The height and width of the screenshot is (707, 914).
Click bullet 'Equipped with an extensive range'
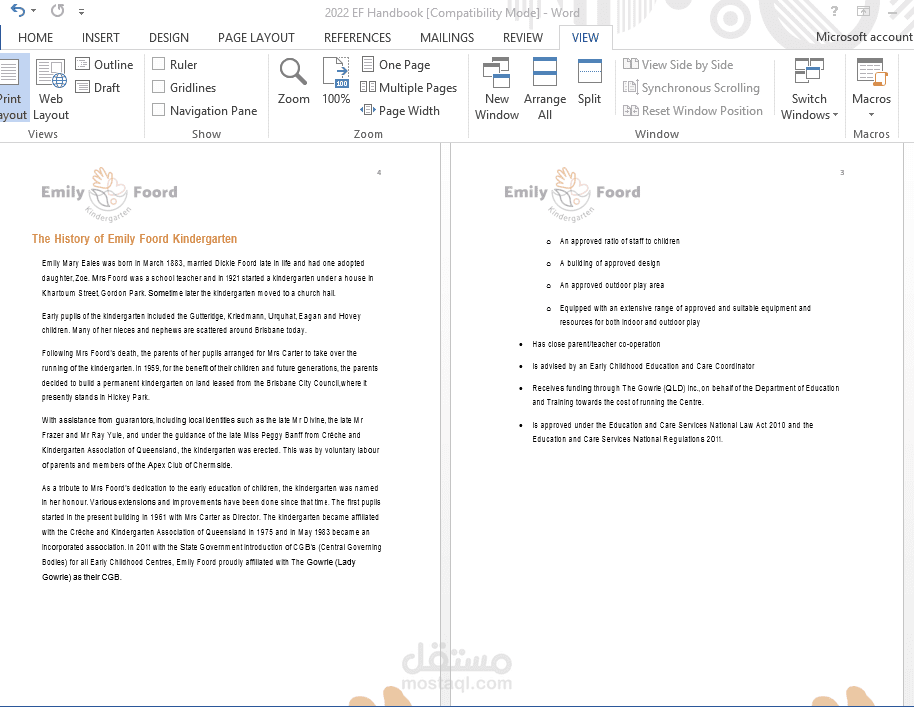[685, 315]
